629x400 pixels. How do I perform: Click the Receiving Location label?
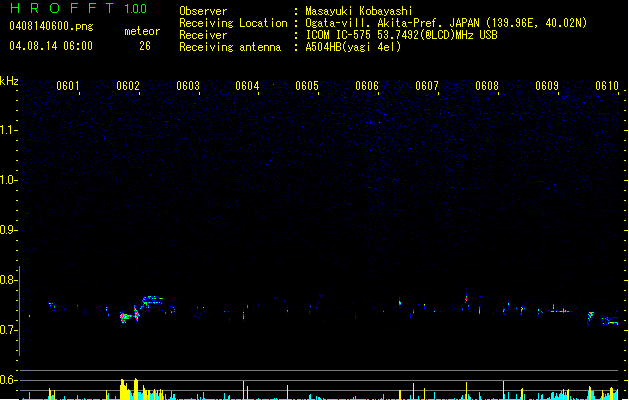[233, 23]
